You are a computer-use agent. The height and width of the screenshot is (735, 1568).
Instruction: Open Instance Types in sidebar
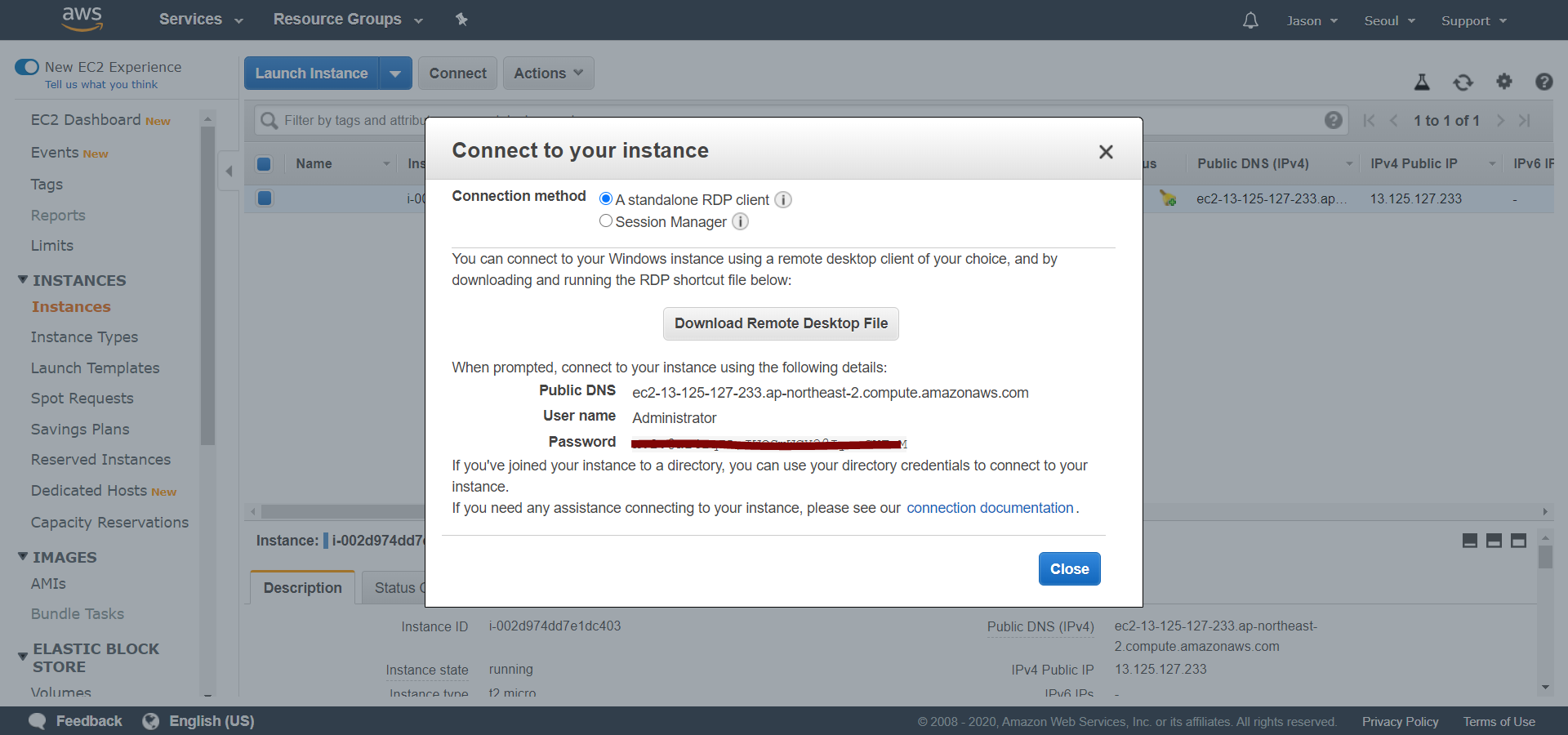(84, 337)
